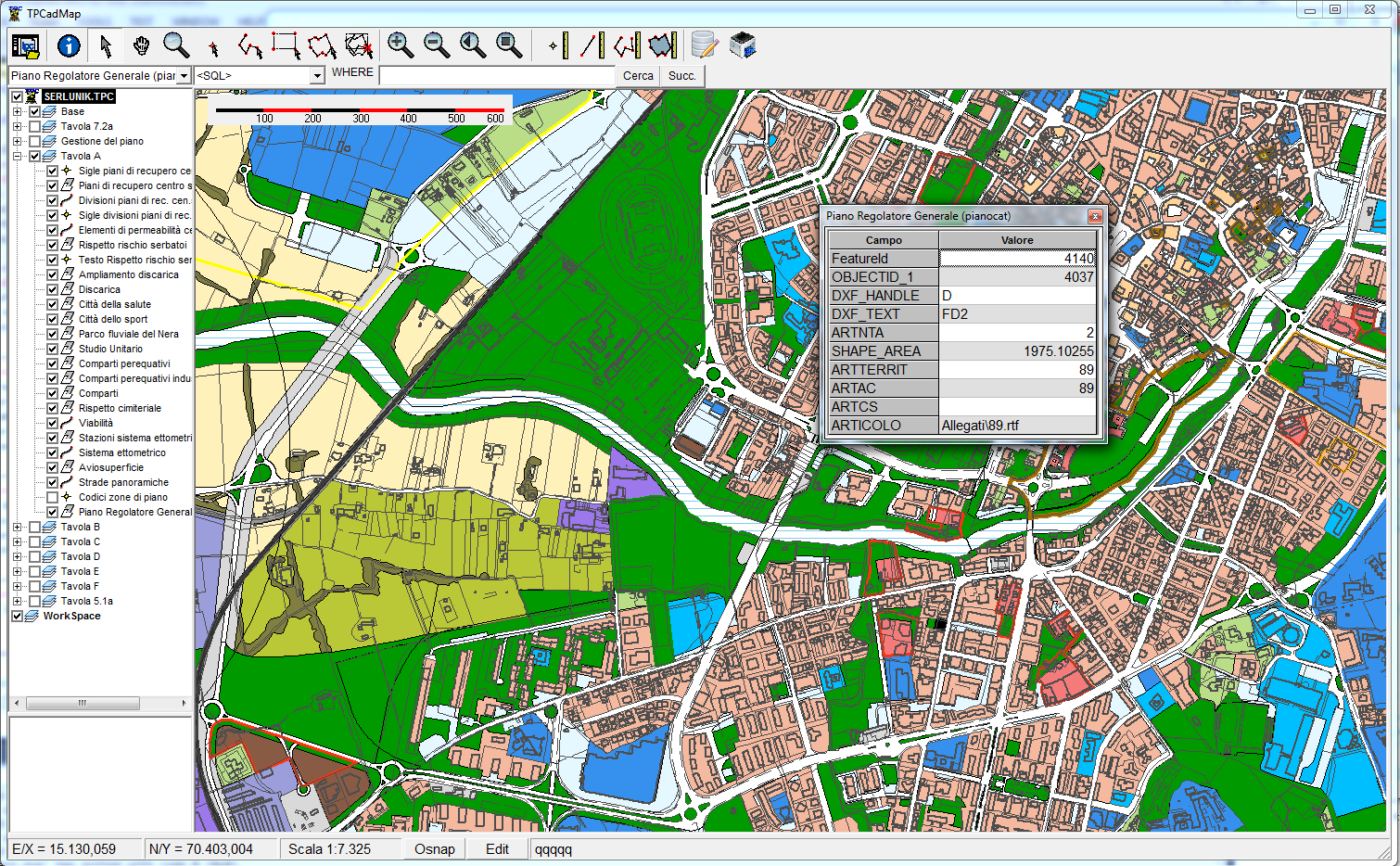Select the Rispetto cimiteriale layer label

coord(120,408)
